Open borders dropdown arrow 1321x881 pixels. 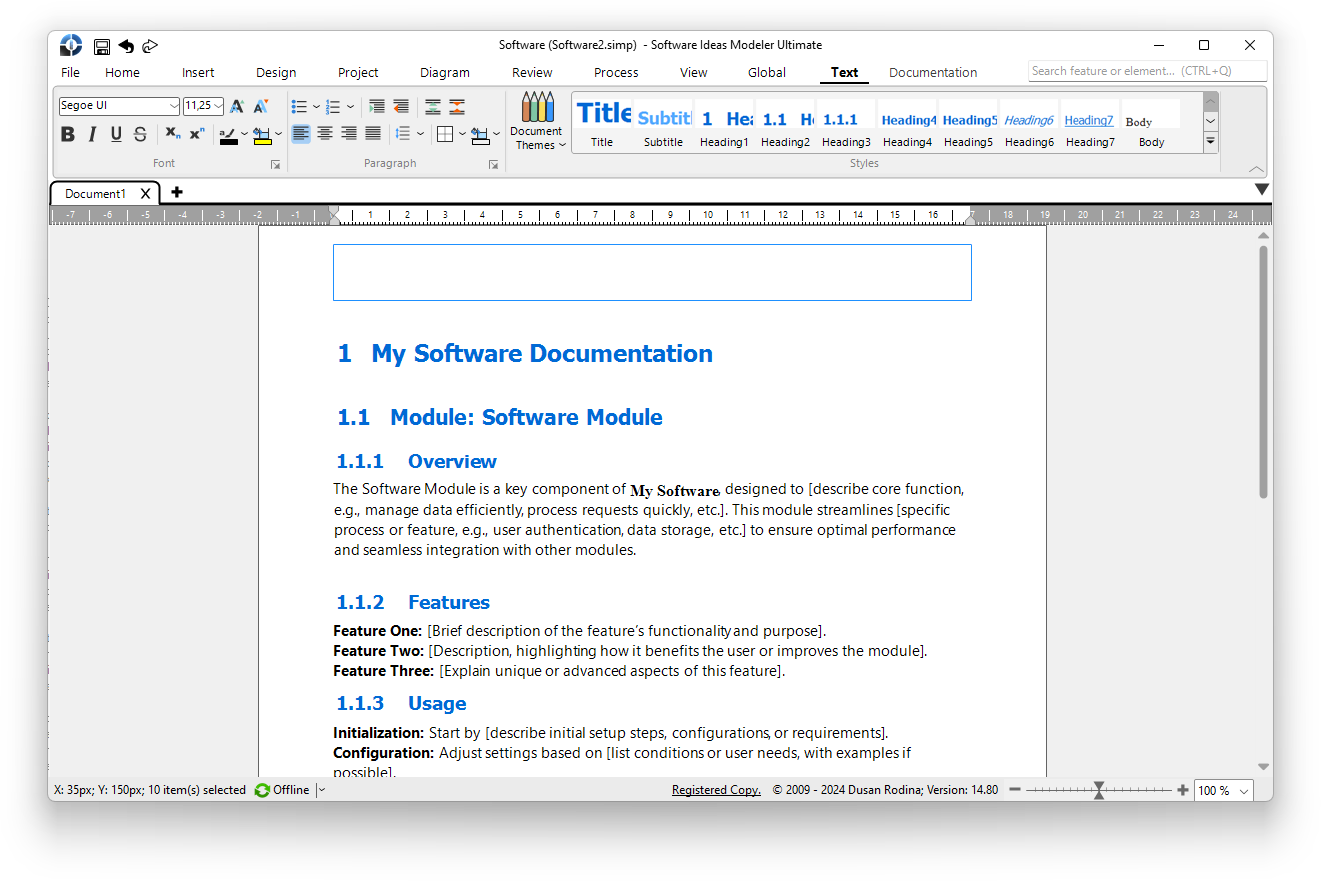(462, 133)
